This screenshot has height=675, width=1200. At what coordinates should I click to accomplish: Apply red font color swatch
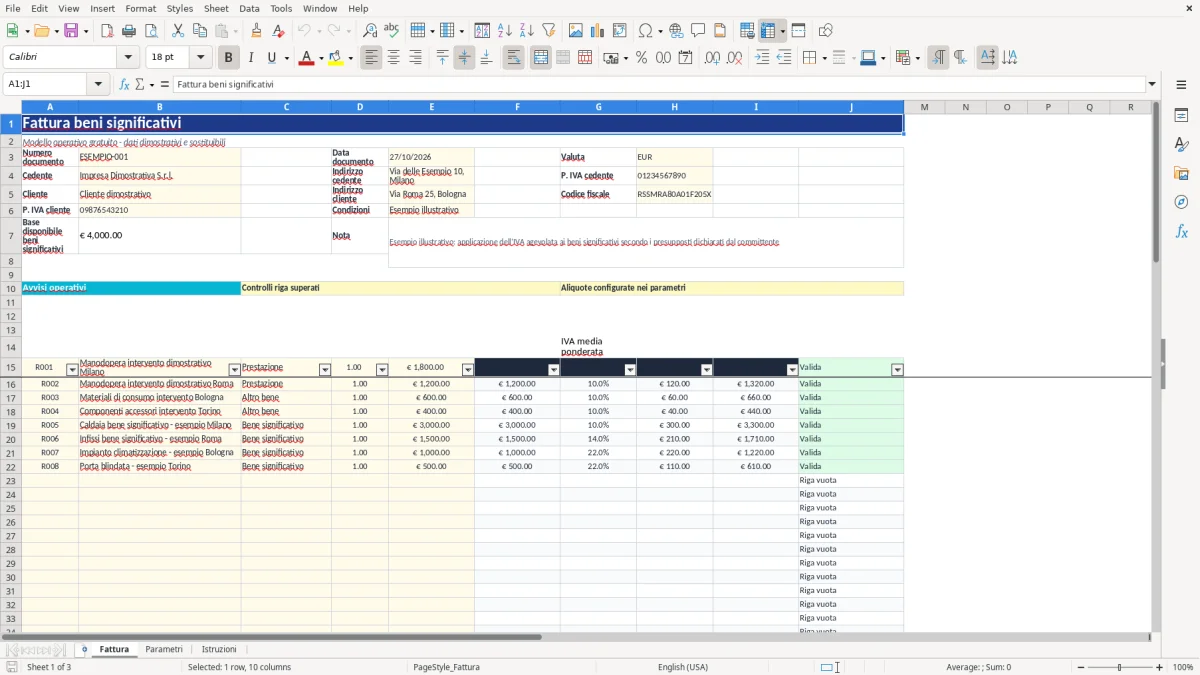(305, 58)
